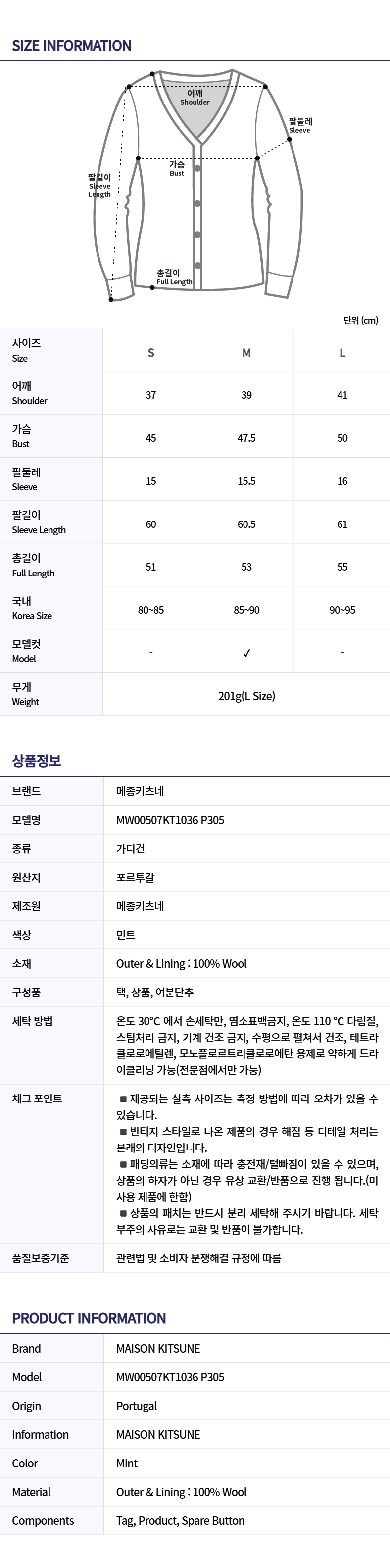
Task: Click the Full Length label on the diagram
Action: point(173,277)
